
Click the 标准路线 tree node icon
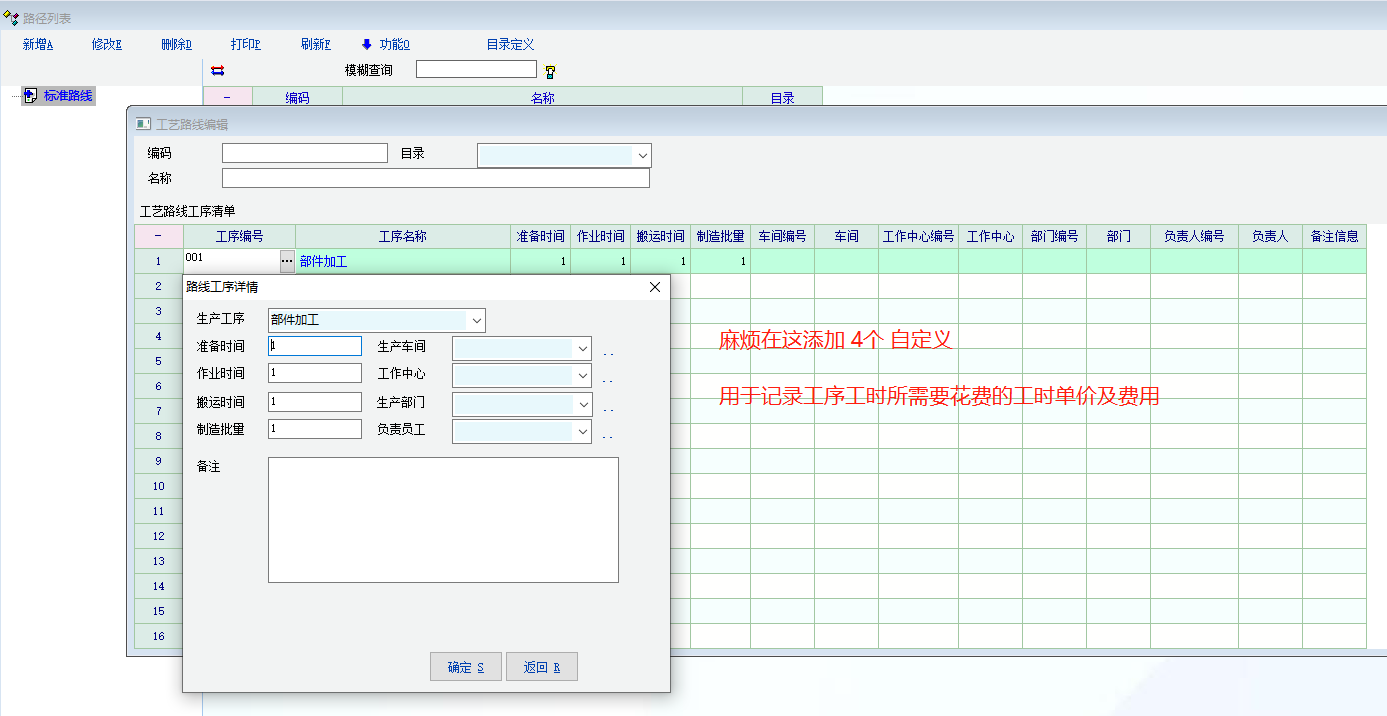pos(30,96)
